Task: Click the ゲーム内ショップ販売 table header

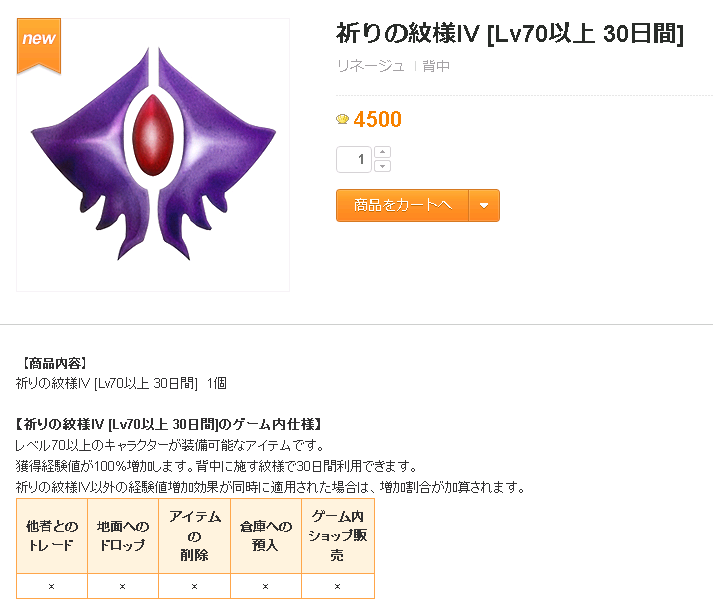Action: click(x=337, y=536)
